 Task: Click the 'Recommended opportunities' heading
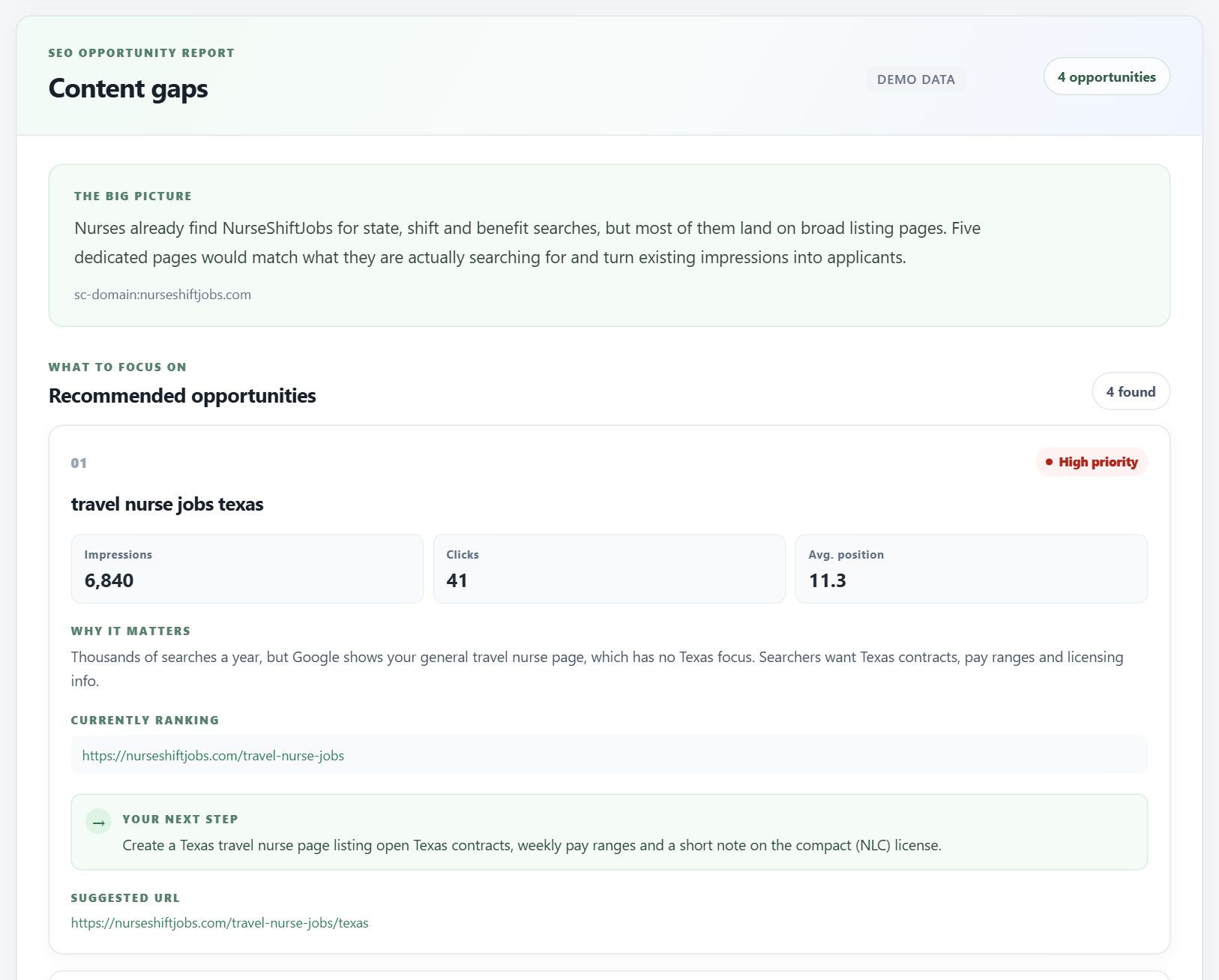(182, 395)
